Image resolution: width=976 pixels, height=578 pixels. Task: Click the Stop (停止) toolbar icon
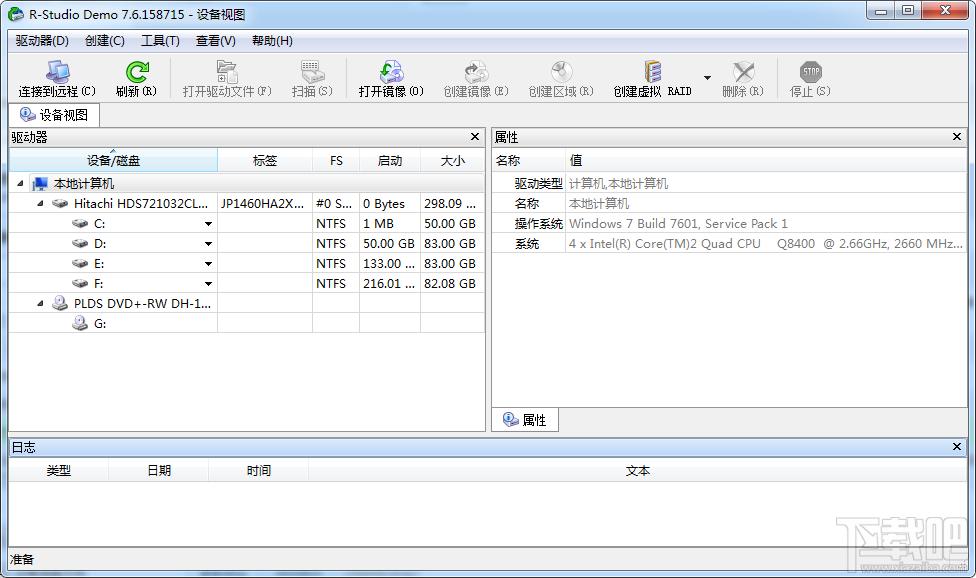coord(810,72)
